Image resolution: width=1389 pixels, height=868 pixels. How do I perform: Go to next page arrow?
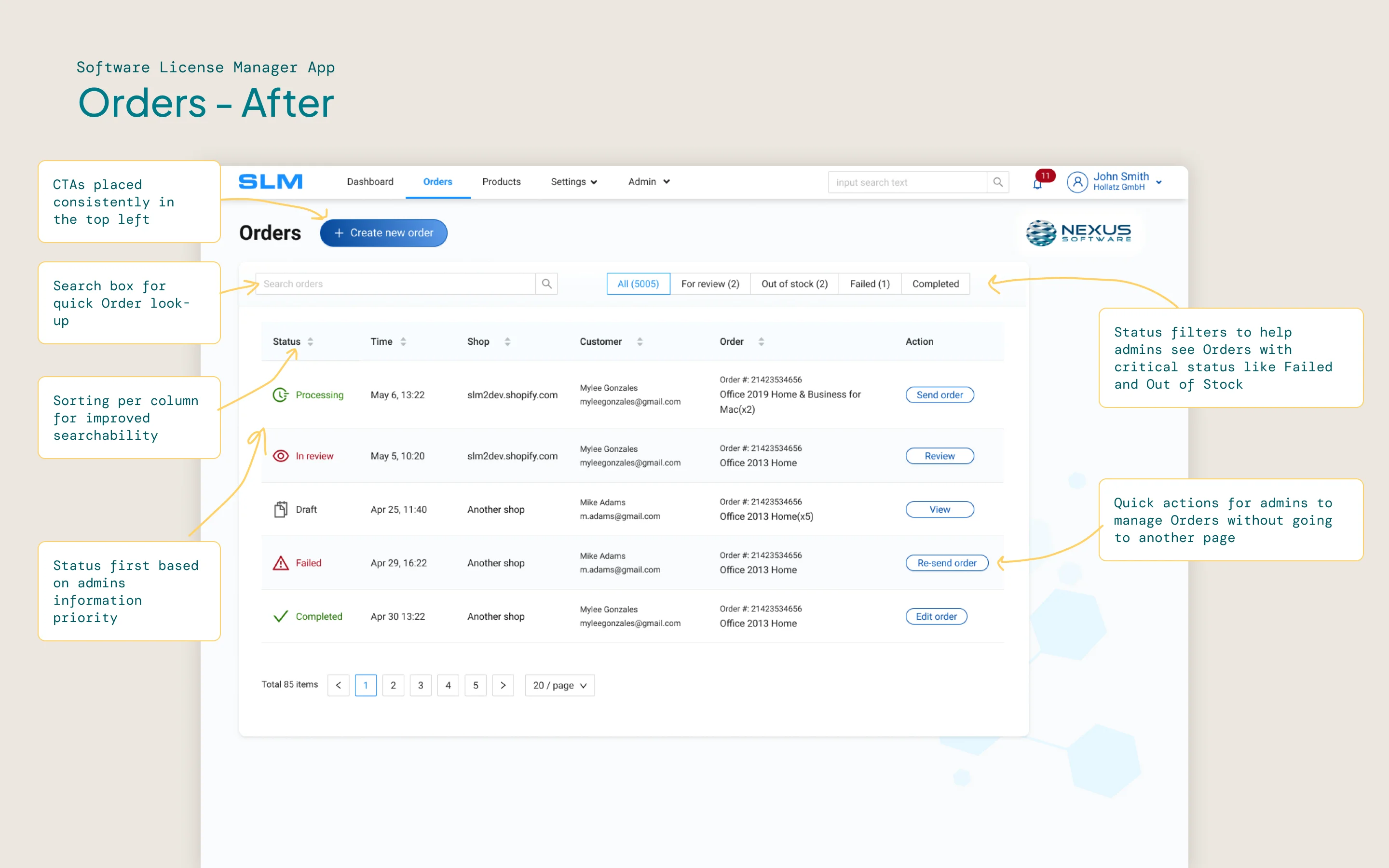pos(503,685)
